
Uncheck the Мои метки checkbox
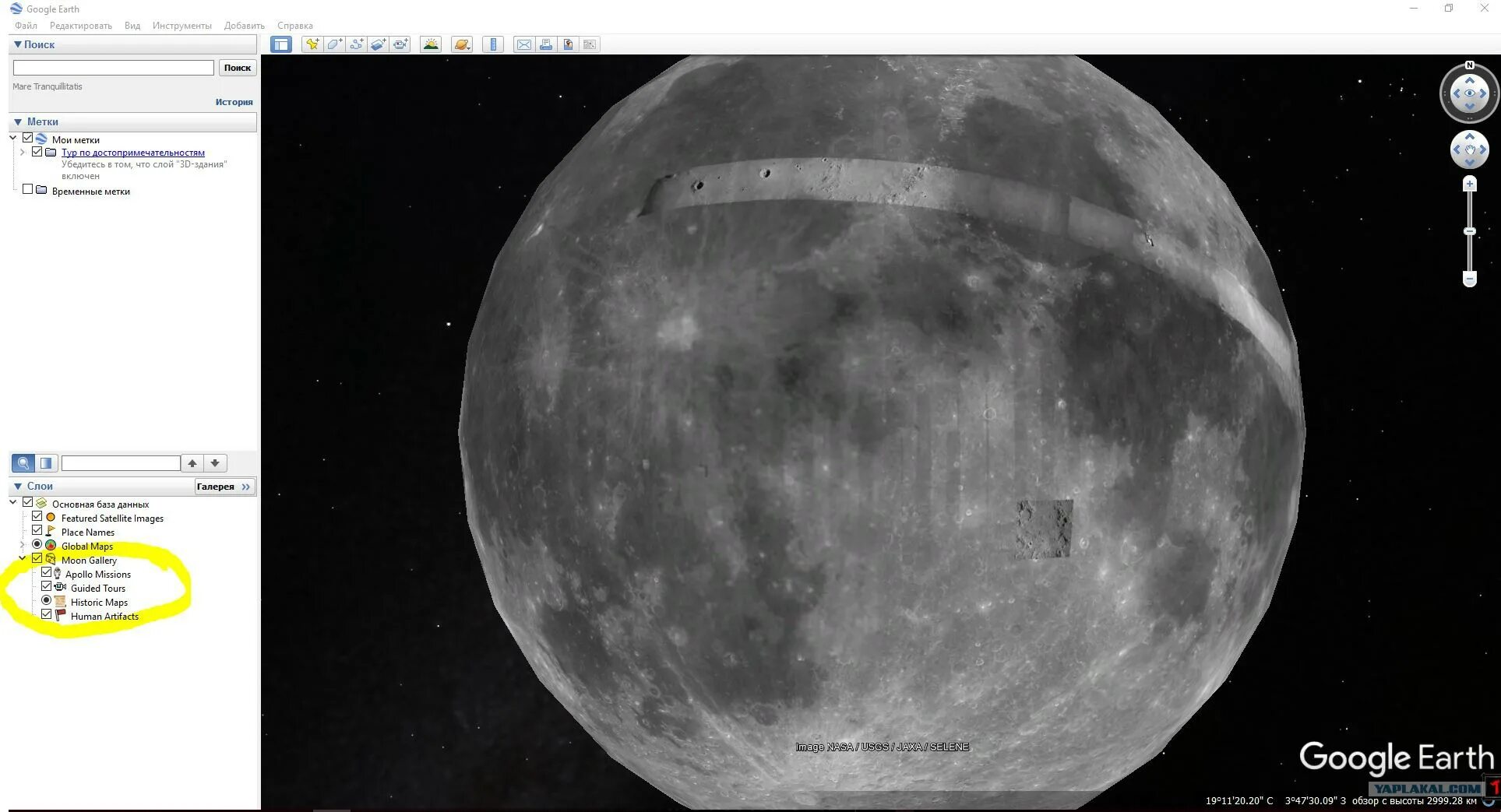coord(27,139)
